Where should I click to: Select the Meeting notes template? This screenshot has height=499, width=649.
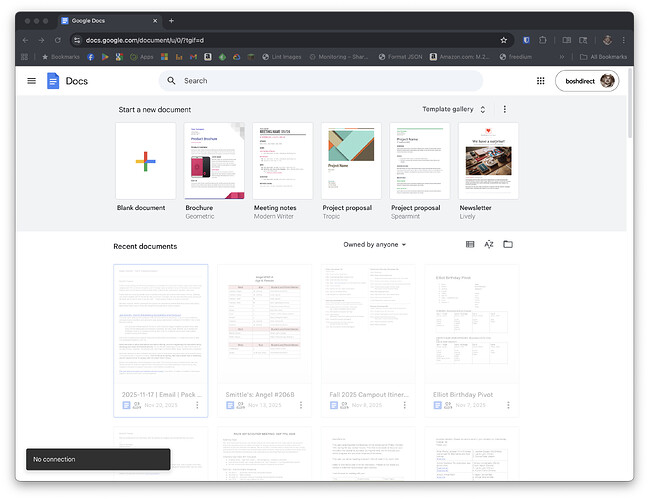click(x=283, y=161)
